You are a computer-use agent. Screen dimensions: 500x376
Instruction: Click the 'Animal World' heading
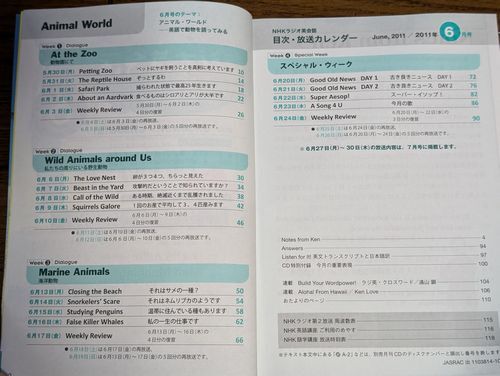tap(77, 25)
